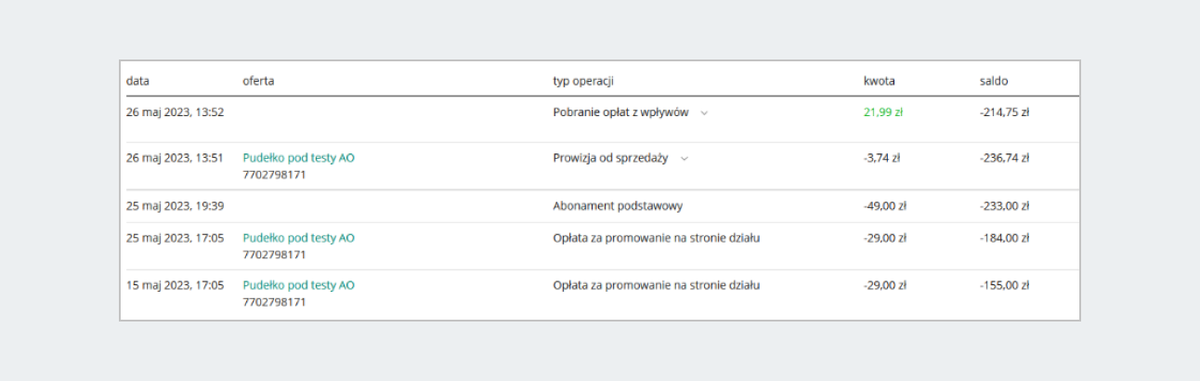
Task: Open Pudełko pod testy AO link dated 15 maj
Action: click(298, 285)
